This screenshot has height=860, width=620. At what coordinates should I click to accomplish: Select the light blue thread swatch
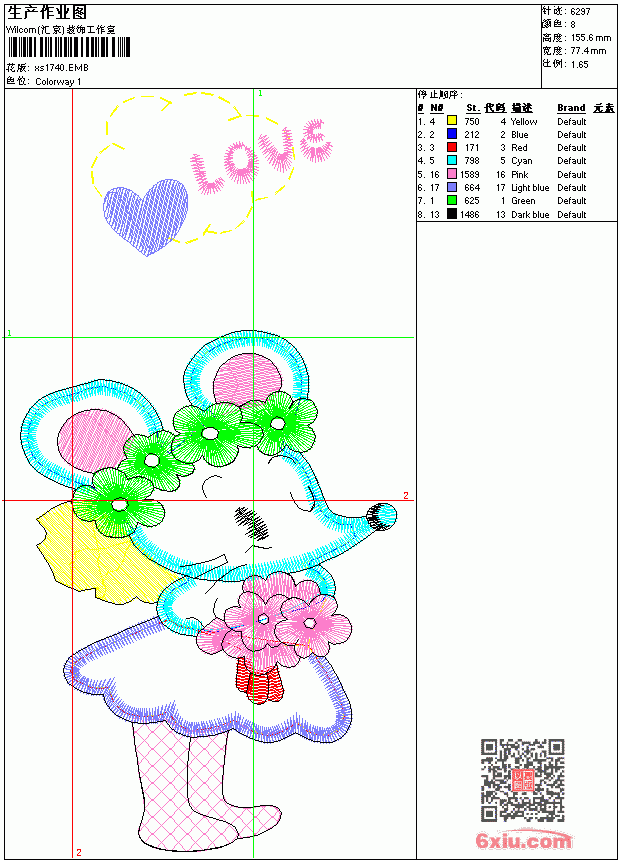pos(452,187)
